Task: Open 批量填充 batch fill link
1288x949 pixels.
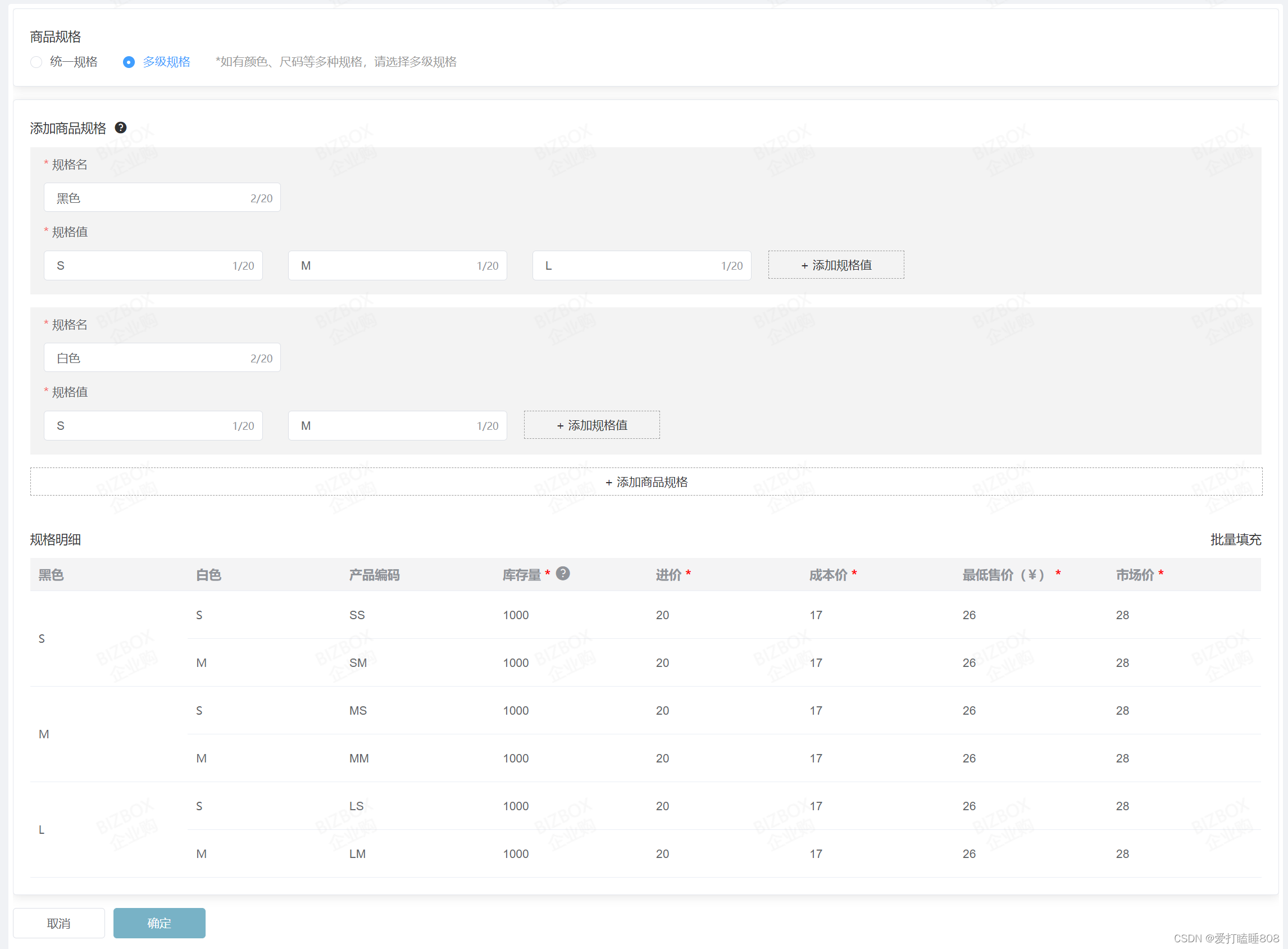Action: (1236, 539)
